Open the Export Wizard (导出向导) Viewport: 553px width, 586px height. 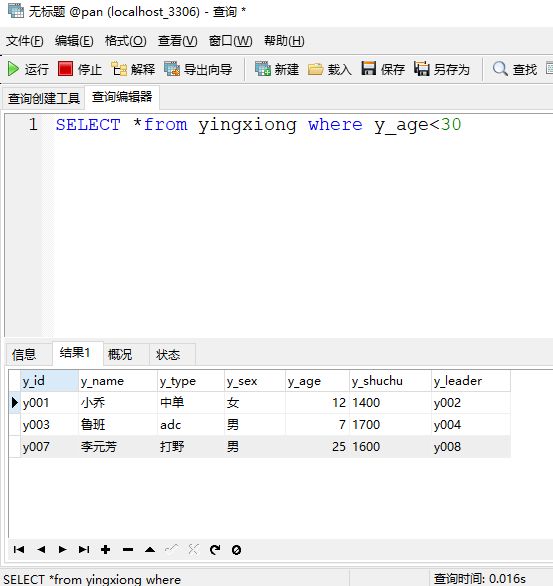coord(172,69)
